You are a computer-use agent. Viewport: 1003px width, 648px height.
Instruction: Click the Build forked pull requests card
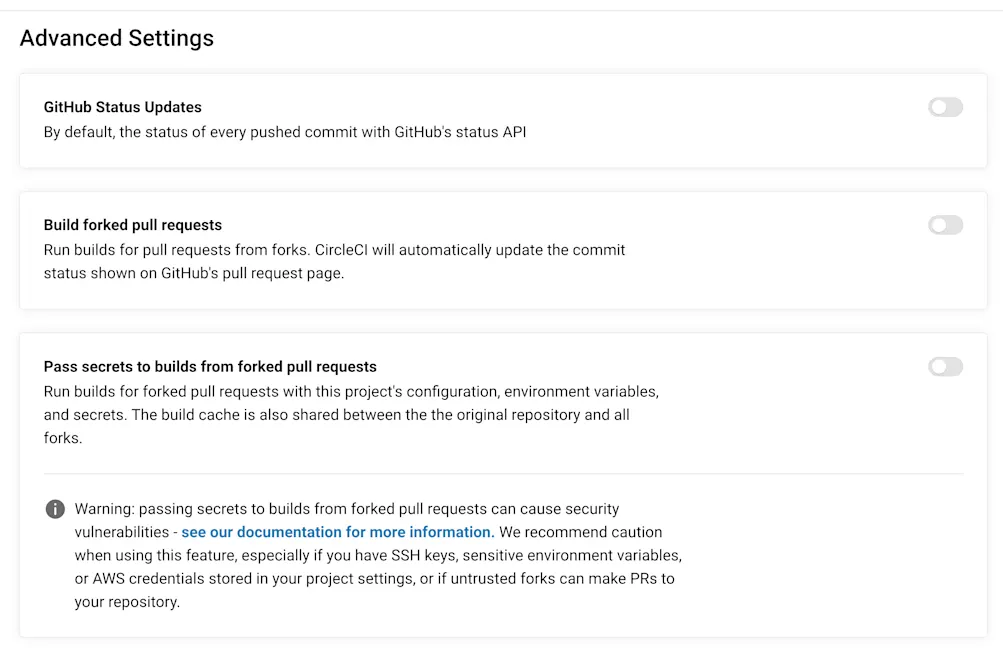pyautogui.click(x=500, y=250)
